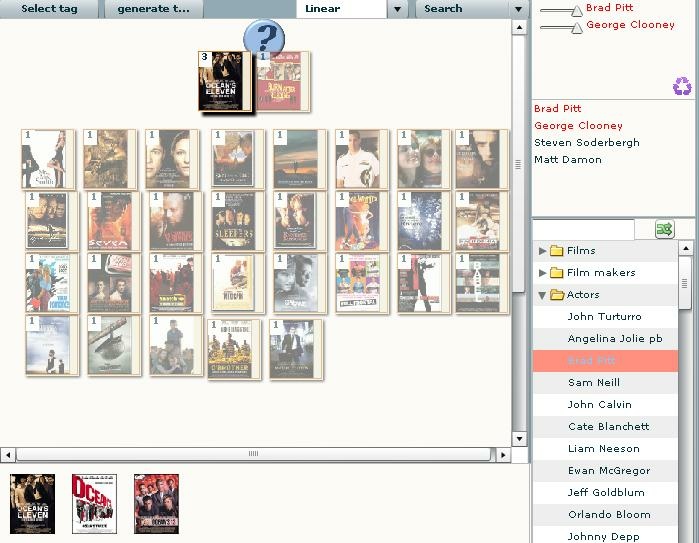699x543 pixels.
Task: Select the Linear combo box
Action: [341, 9]
